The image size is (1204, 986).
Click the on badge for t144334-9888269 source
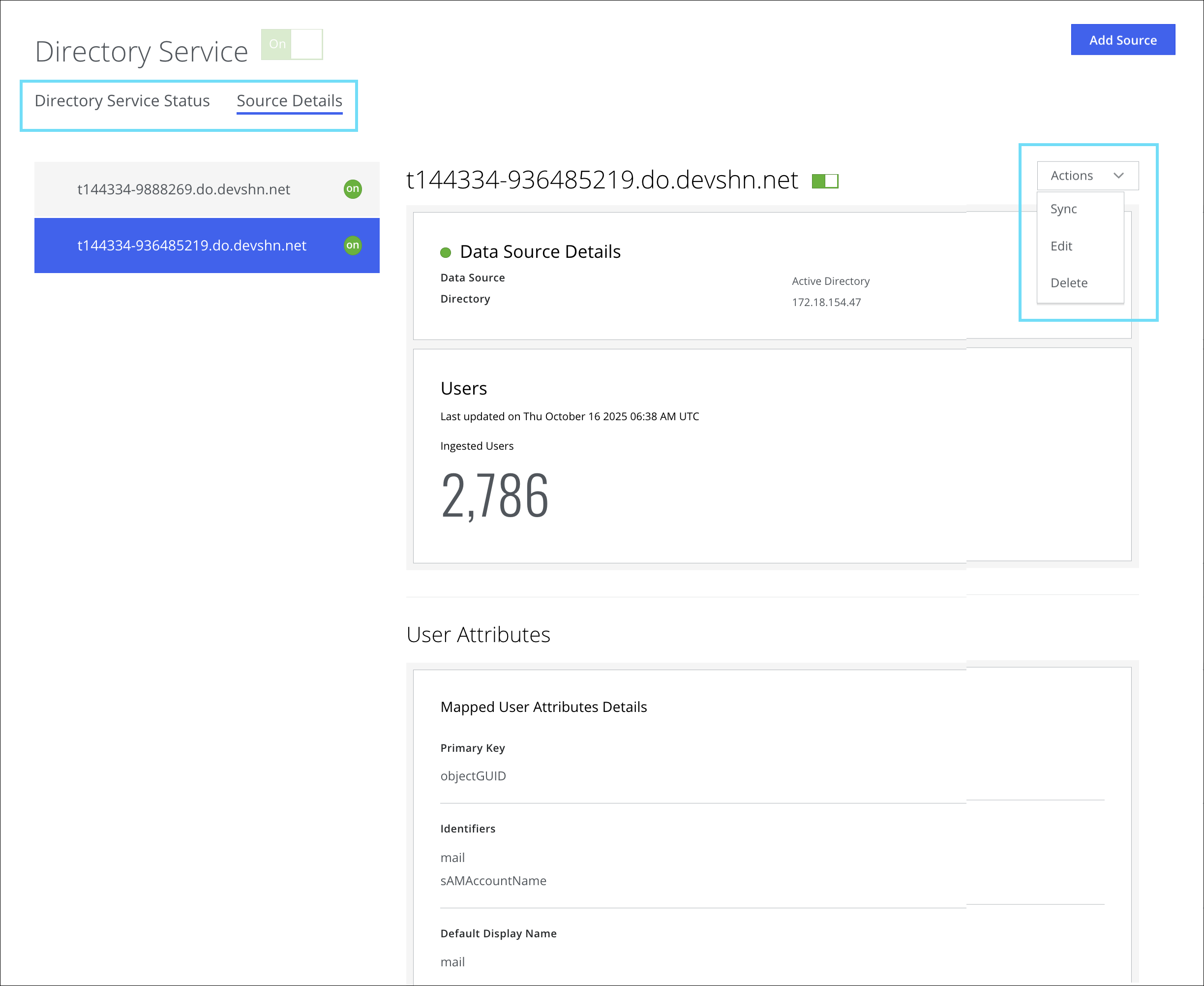coord(353,188)
